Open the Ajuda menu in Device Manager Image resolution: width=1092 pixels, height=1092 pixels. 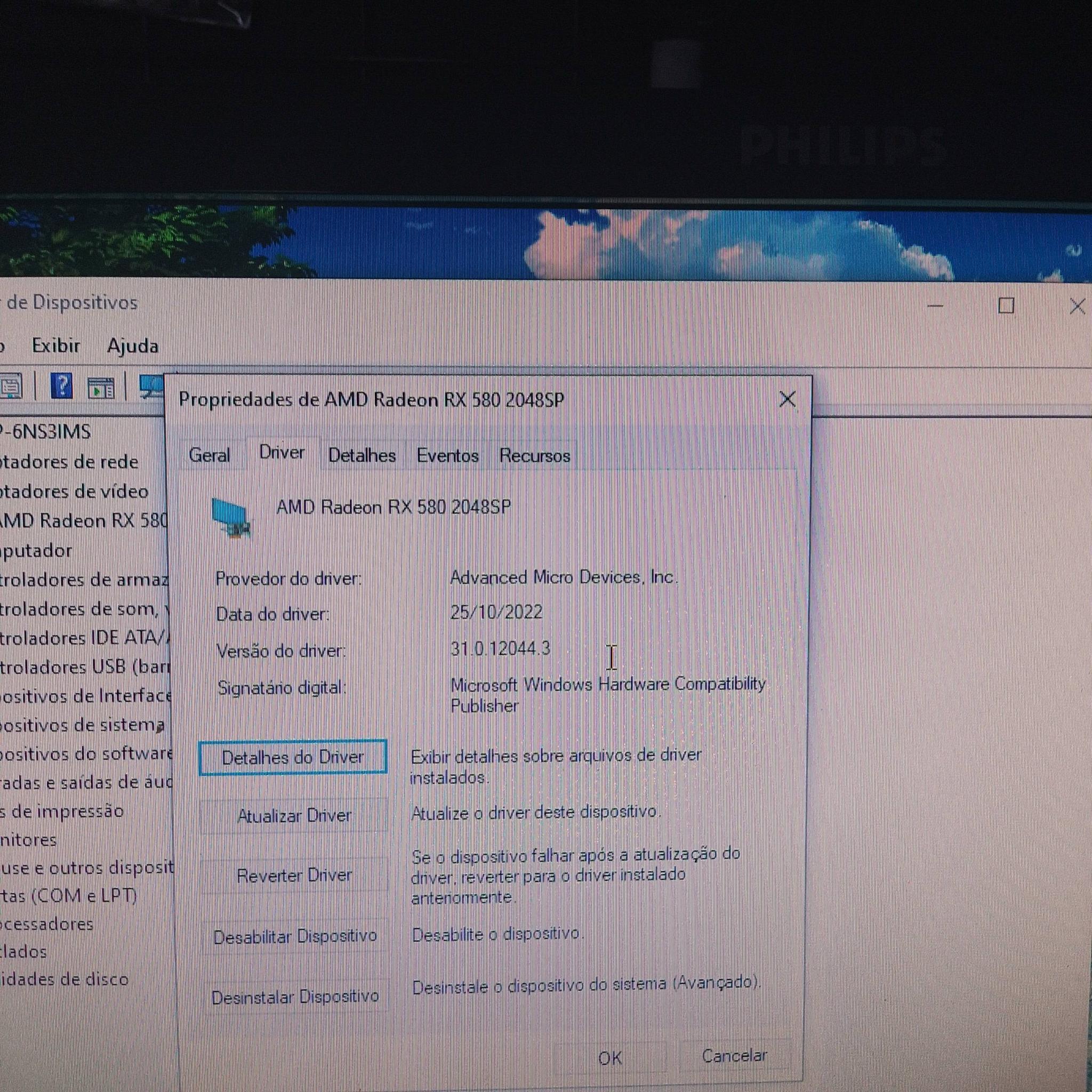(133, 346)
